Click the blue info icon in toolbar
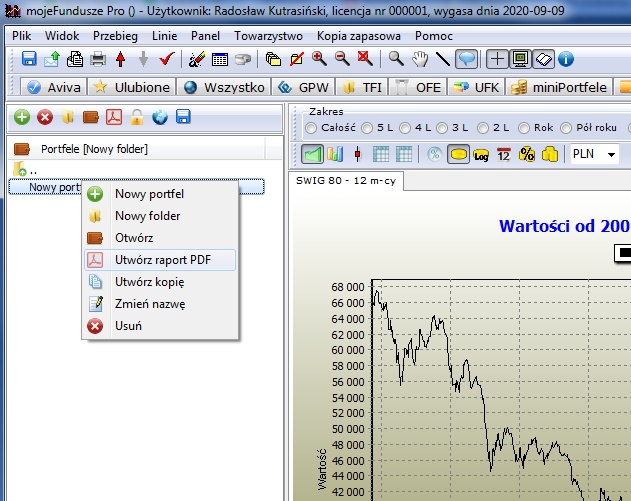The width and height of the screenshot is (631, 501). click(x=566, y=59)
